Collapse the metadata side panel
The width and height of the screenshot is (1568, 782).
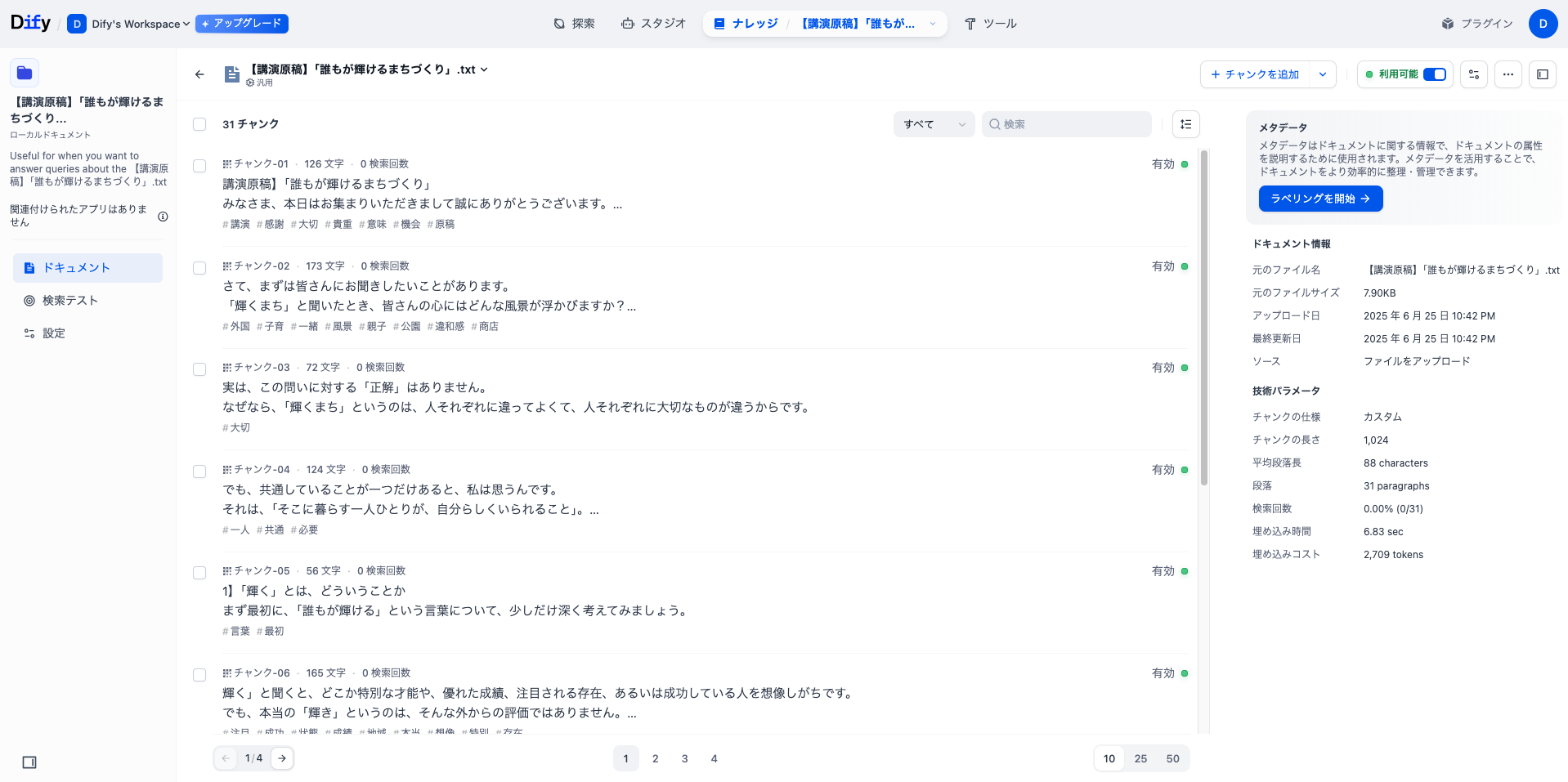click(1543, 74)
